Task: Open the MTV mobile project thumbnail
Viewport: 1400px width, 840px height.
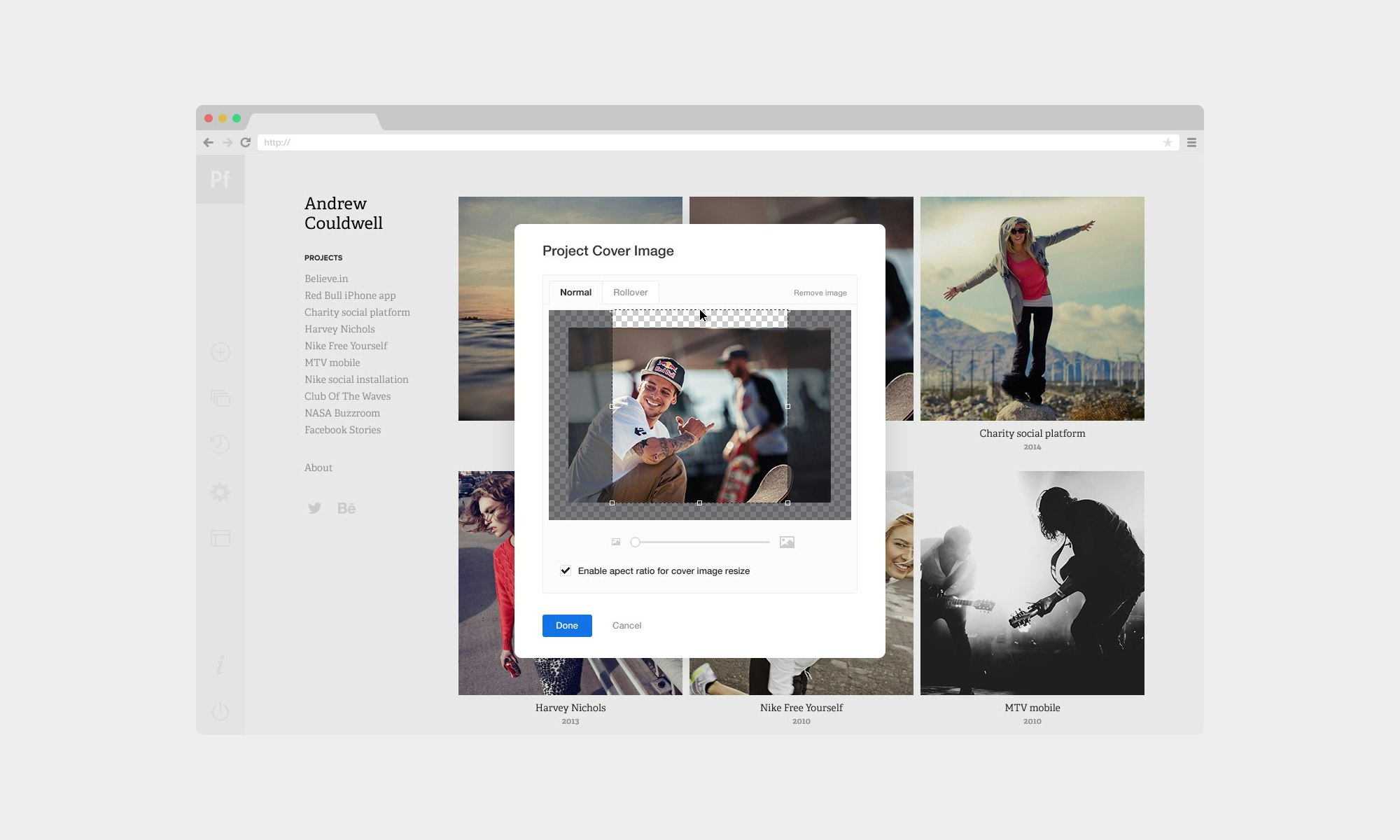Action: [x=1032, y=583]
